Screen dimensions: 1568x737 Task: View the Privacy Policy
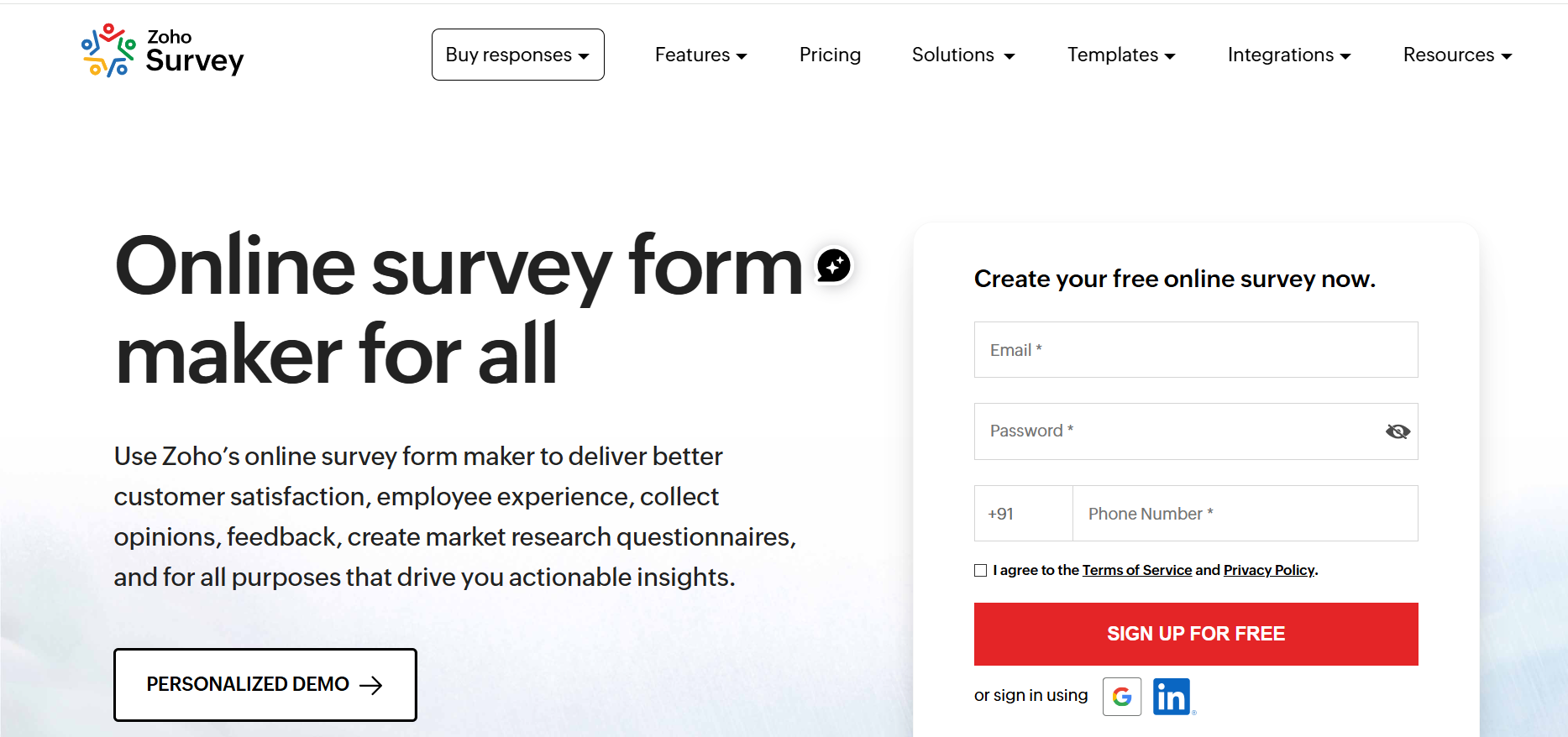tap(1268, 570)
